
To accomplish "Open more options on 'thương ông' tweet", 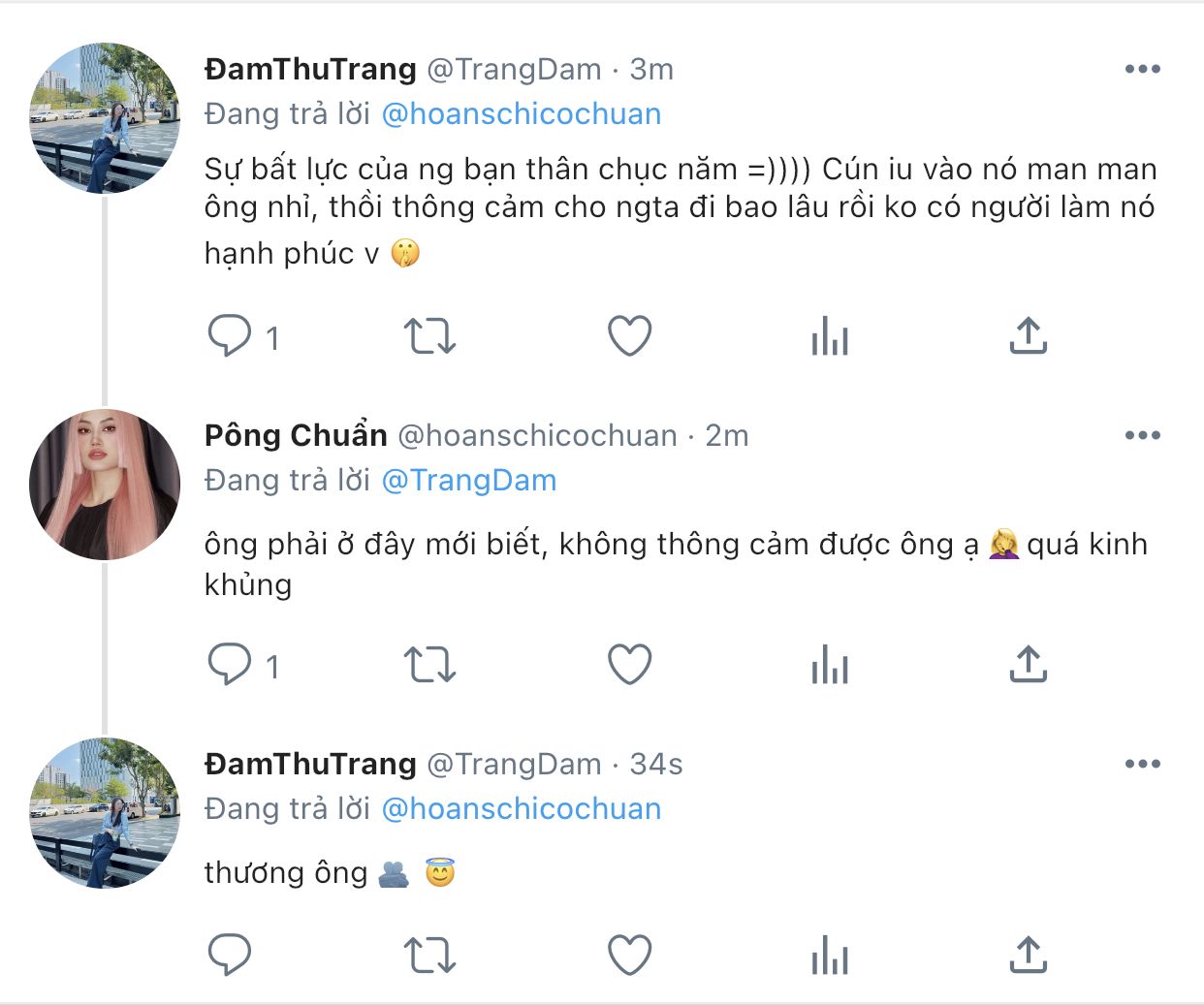I will pyautogui.click(x=1142, y=764).
